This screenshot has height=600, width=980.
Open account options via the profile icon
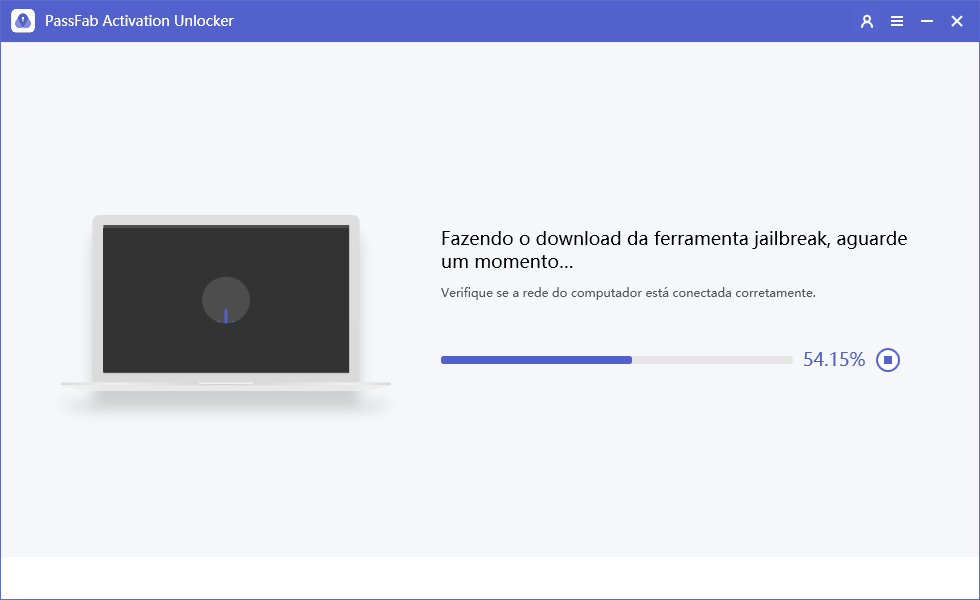866,20
